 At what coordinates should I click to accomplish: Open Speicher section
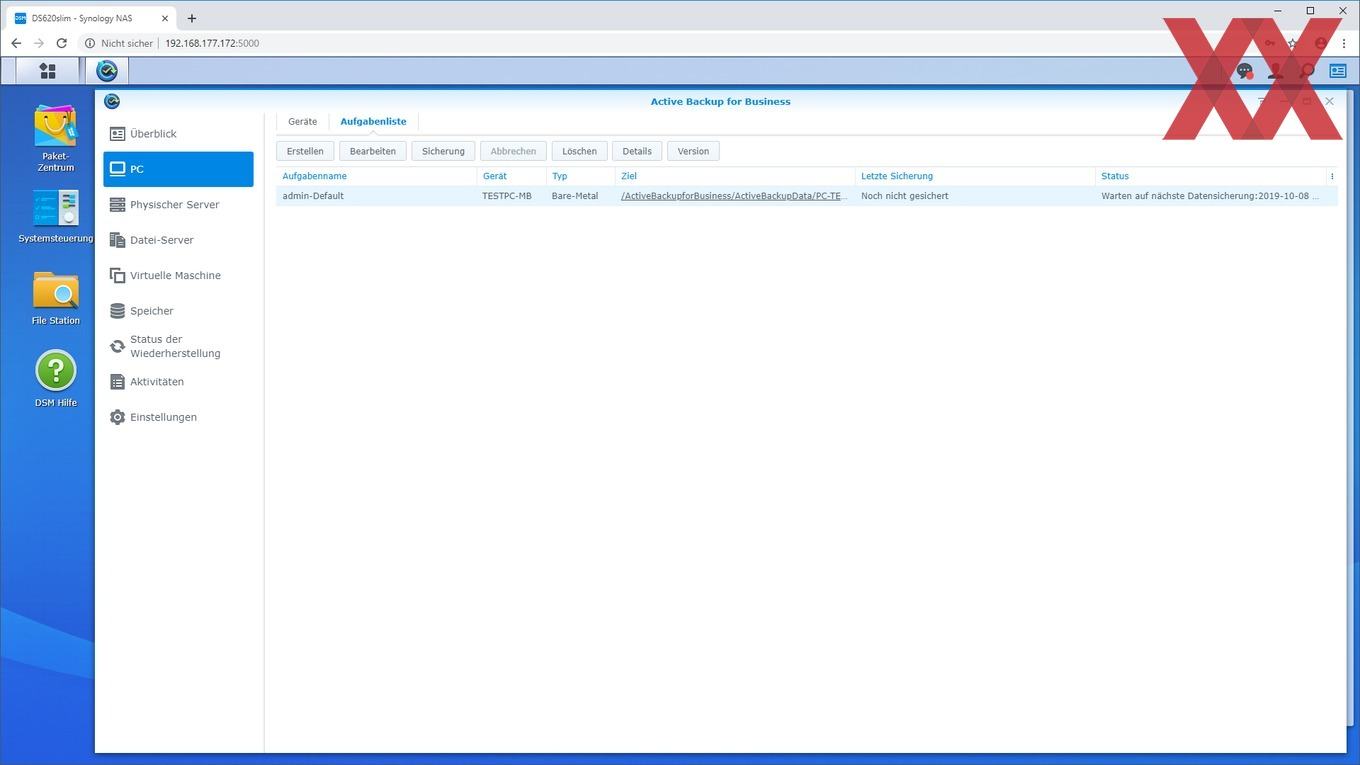coord(178,311)
